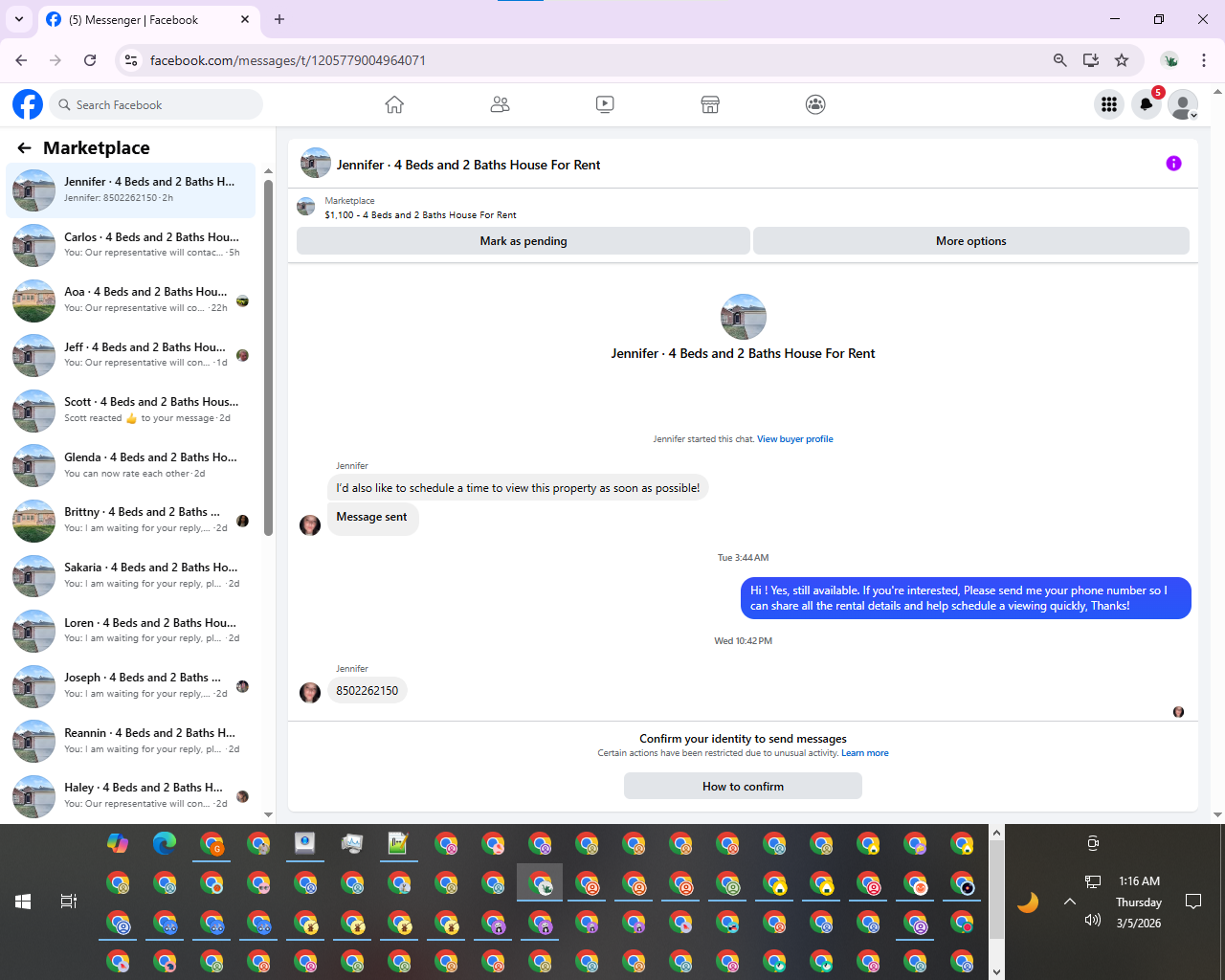Open the Glenda conversation in the list
This screenshot has width=1225, height=980.
(x=131, y=466)
